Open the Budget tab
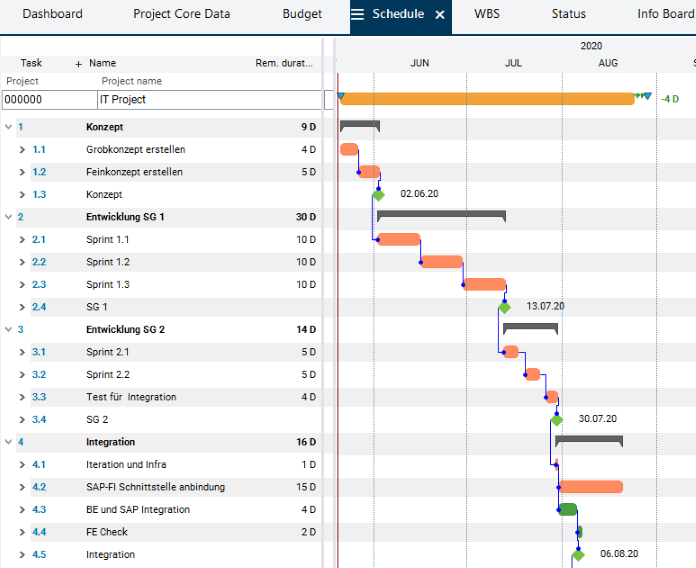696x568 pixels. coord(302,15)
